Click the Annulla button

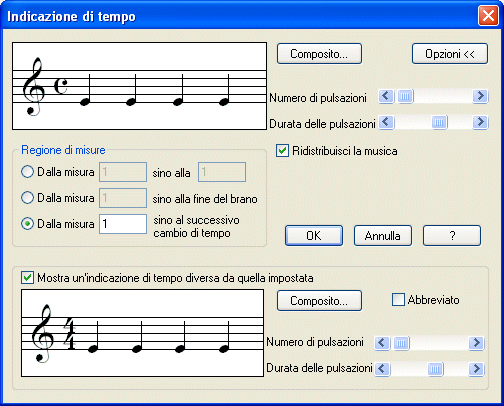click(383, 236)
